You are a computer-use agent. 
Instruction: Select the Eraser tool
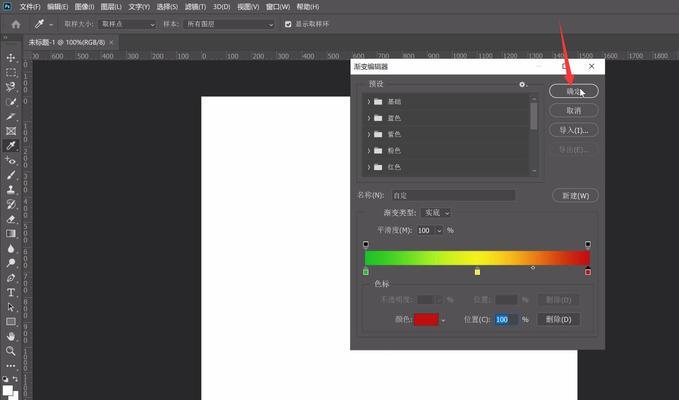click(x=11, y=219)
